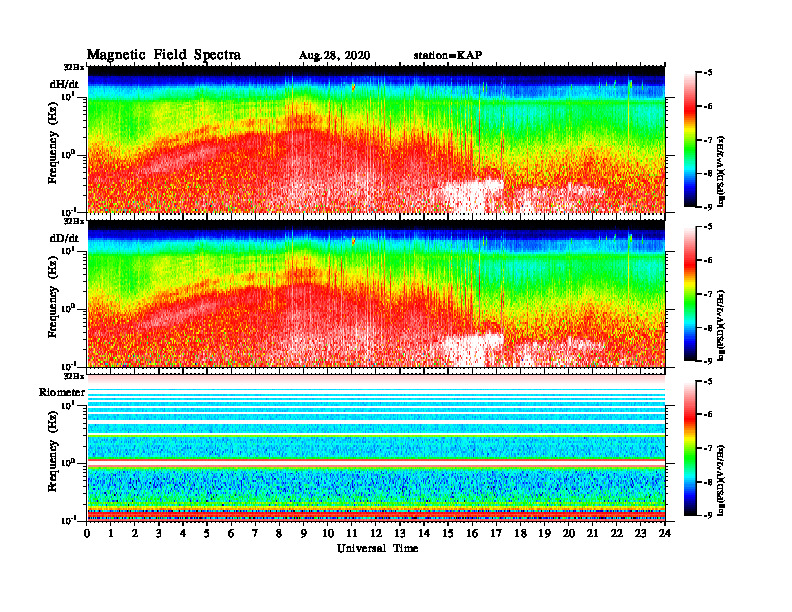
Task: Click the "-5" value on dH/dt colorbar
Action: point(708,73)
